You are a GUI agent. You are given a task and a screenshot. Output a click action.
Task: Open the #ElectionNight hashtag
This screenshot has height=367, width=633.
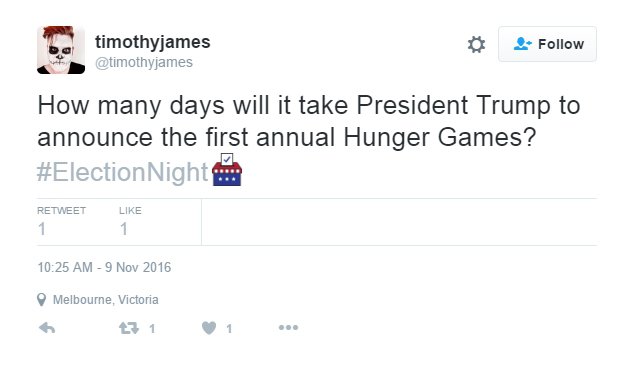pos(123,172)
